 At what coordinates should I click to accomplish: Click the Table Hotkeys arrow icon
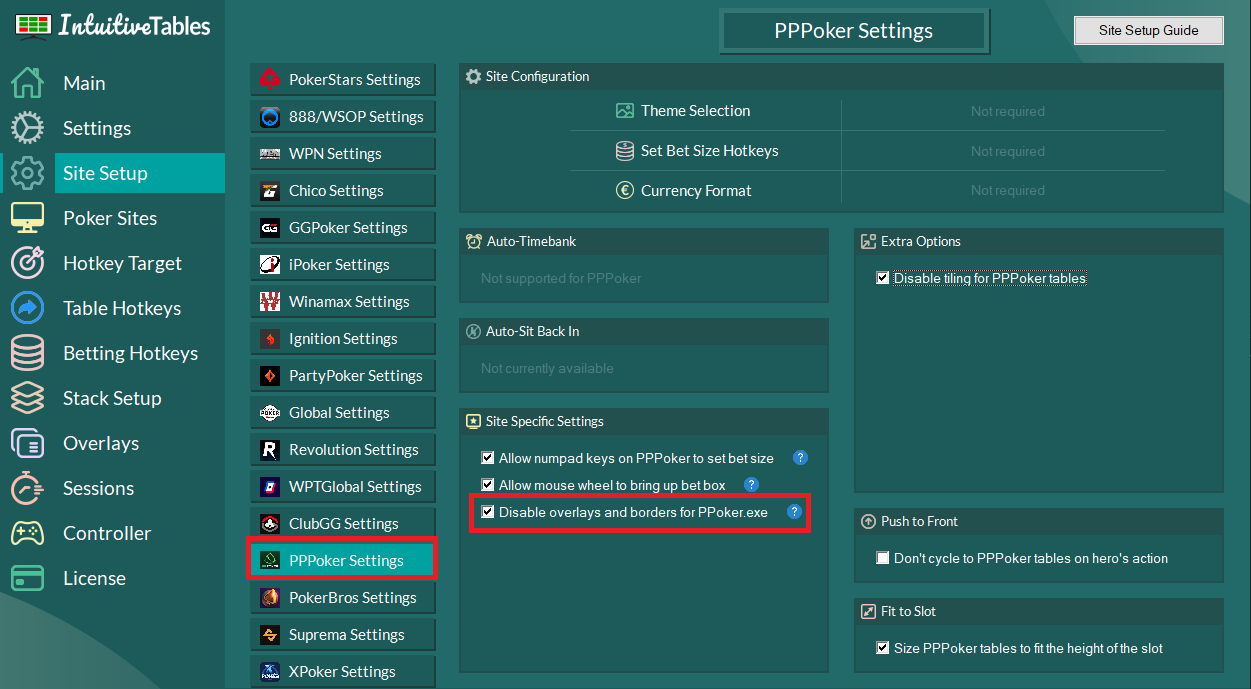[x=27, y=308]
